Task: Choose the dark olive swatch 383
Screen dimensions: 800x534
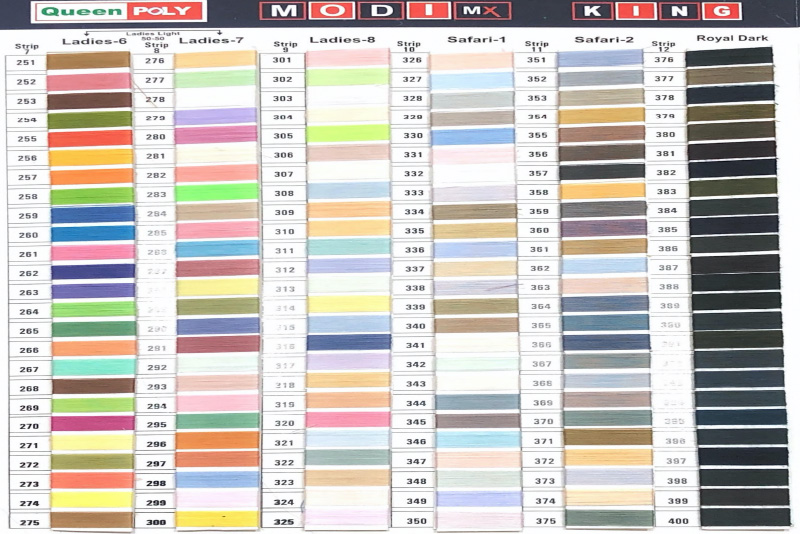Action: 733,188
